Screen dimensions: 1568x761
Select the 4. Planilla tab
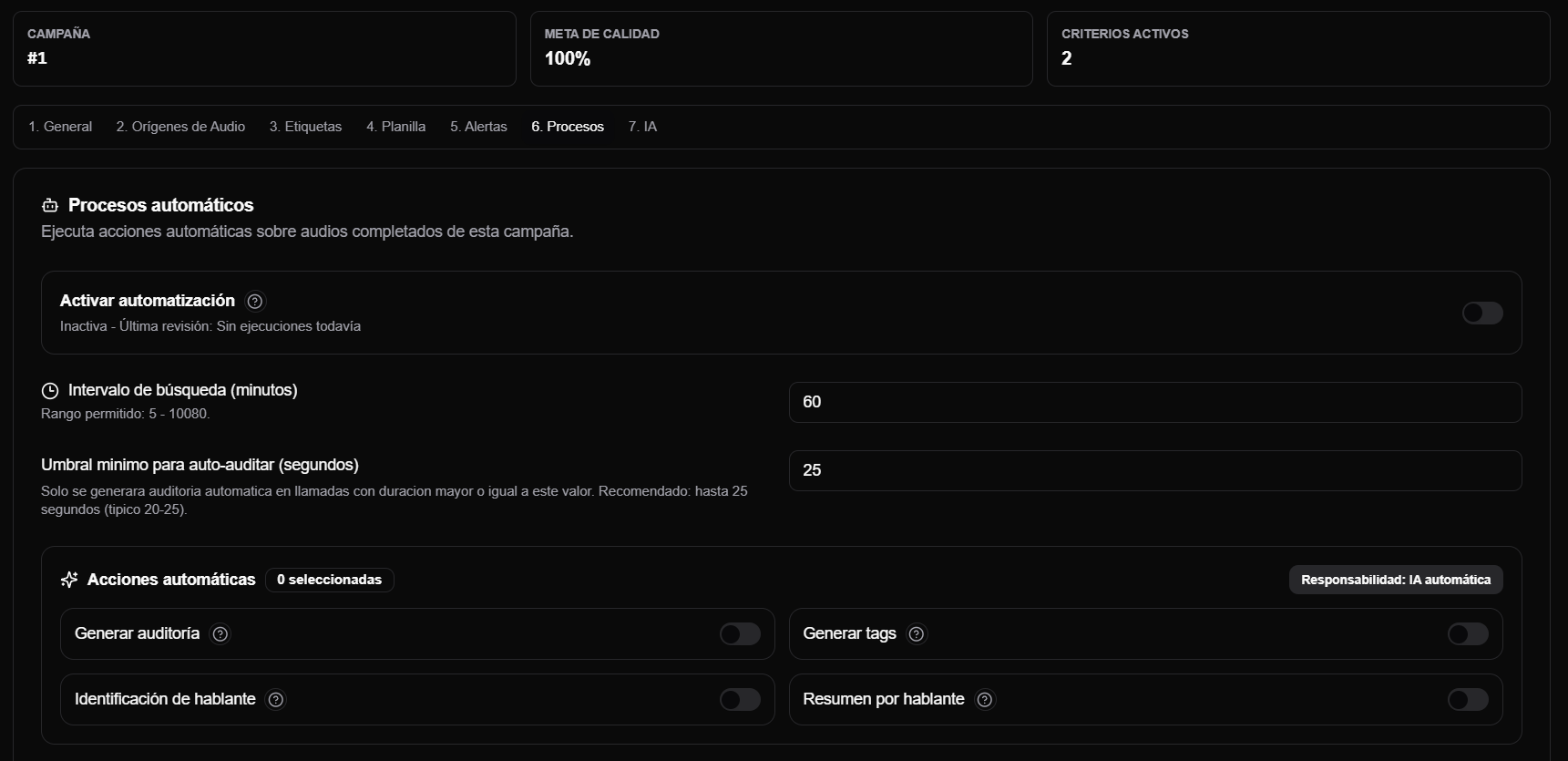(395, 127)
